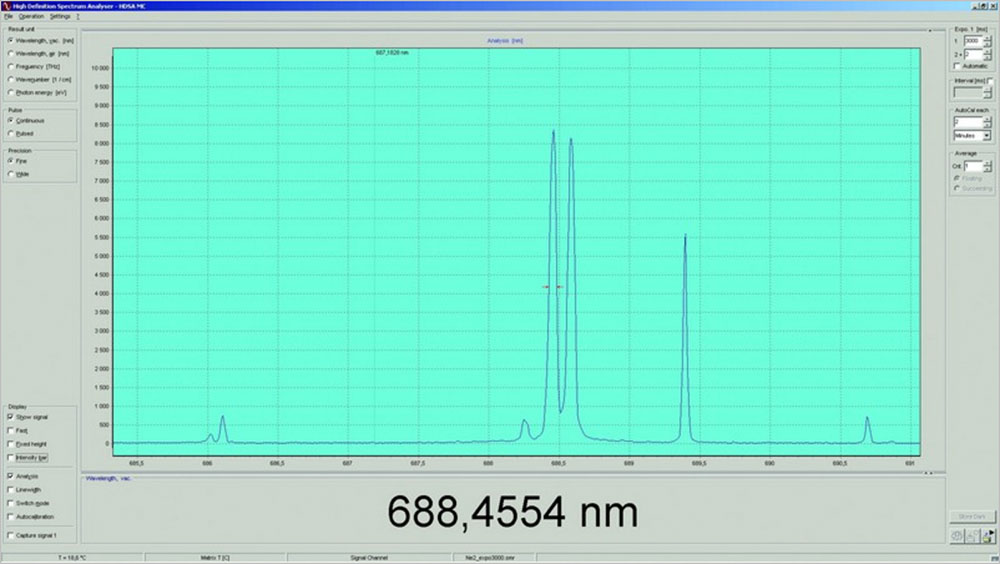Open the Settings menu
The width and height of the screenshot is (1000, 564).
pos(60,17)
